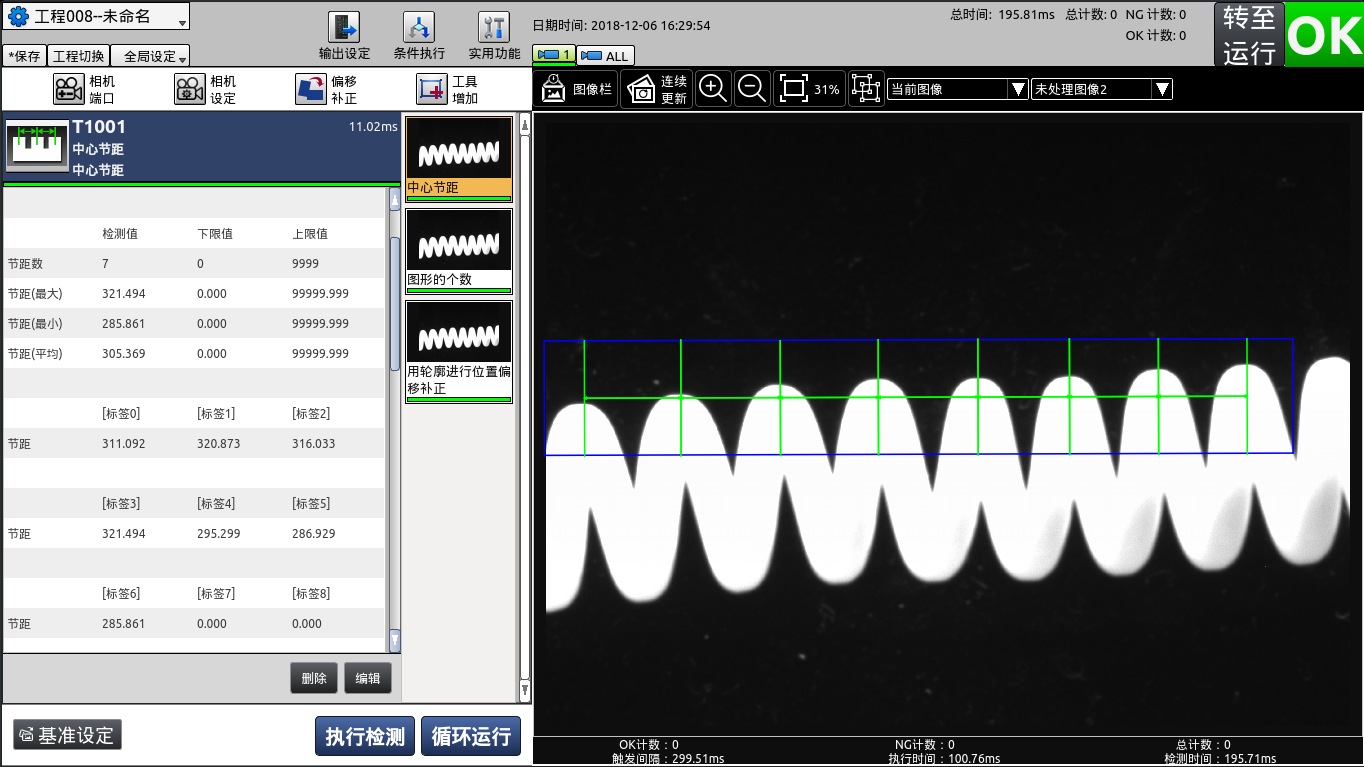
Task: Click the 节距数 upper limit 9999
Action: (x=306, y=264)
